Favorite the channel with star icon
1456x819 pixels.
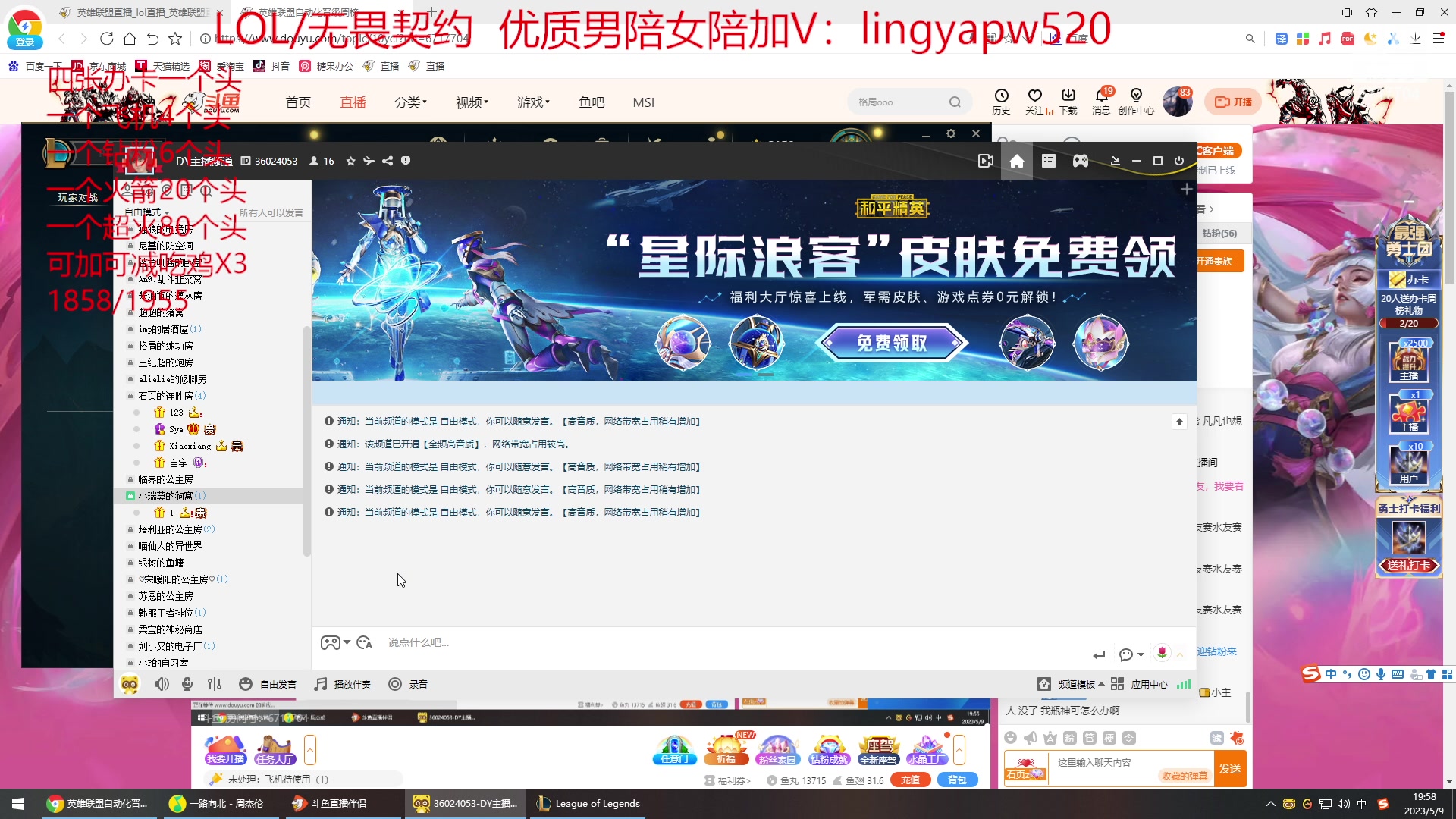(x=350, y=161)
